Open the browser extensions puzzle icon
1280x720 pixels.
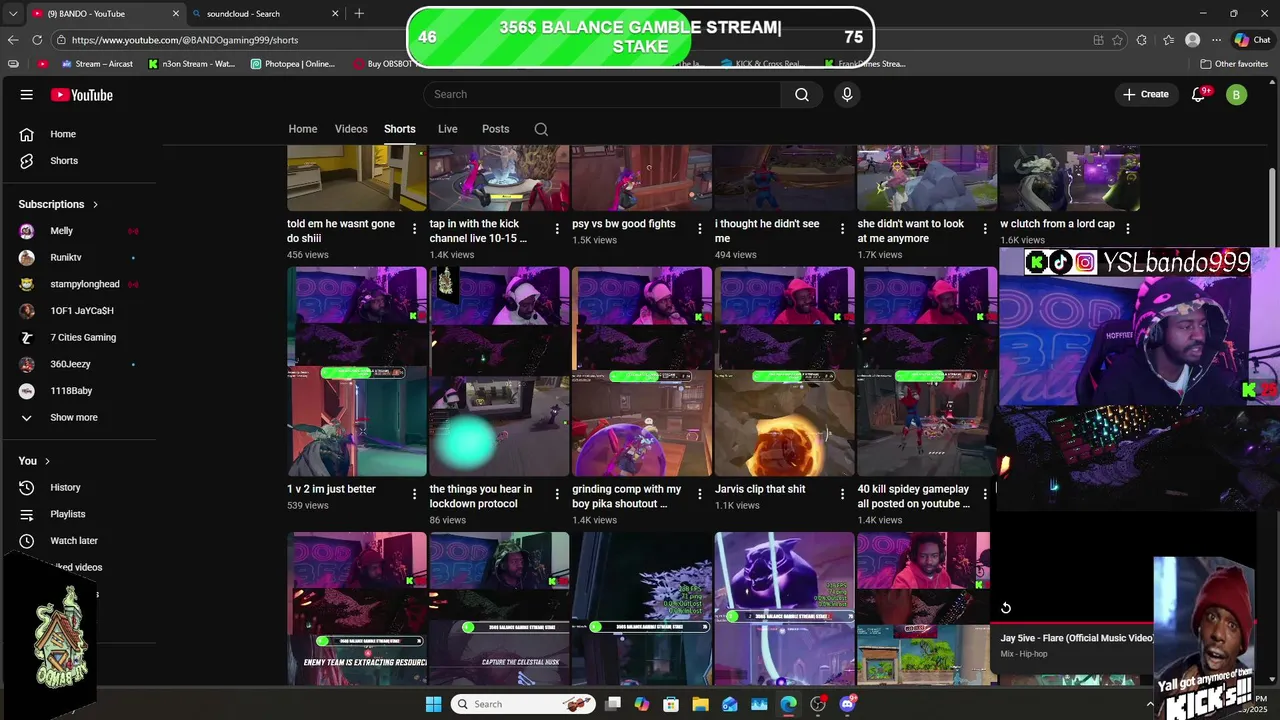coord(1142,40)
